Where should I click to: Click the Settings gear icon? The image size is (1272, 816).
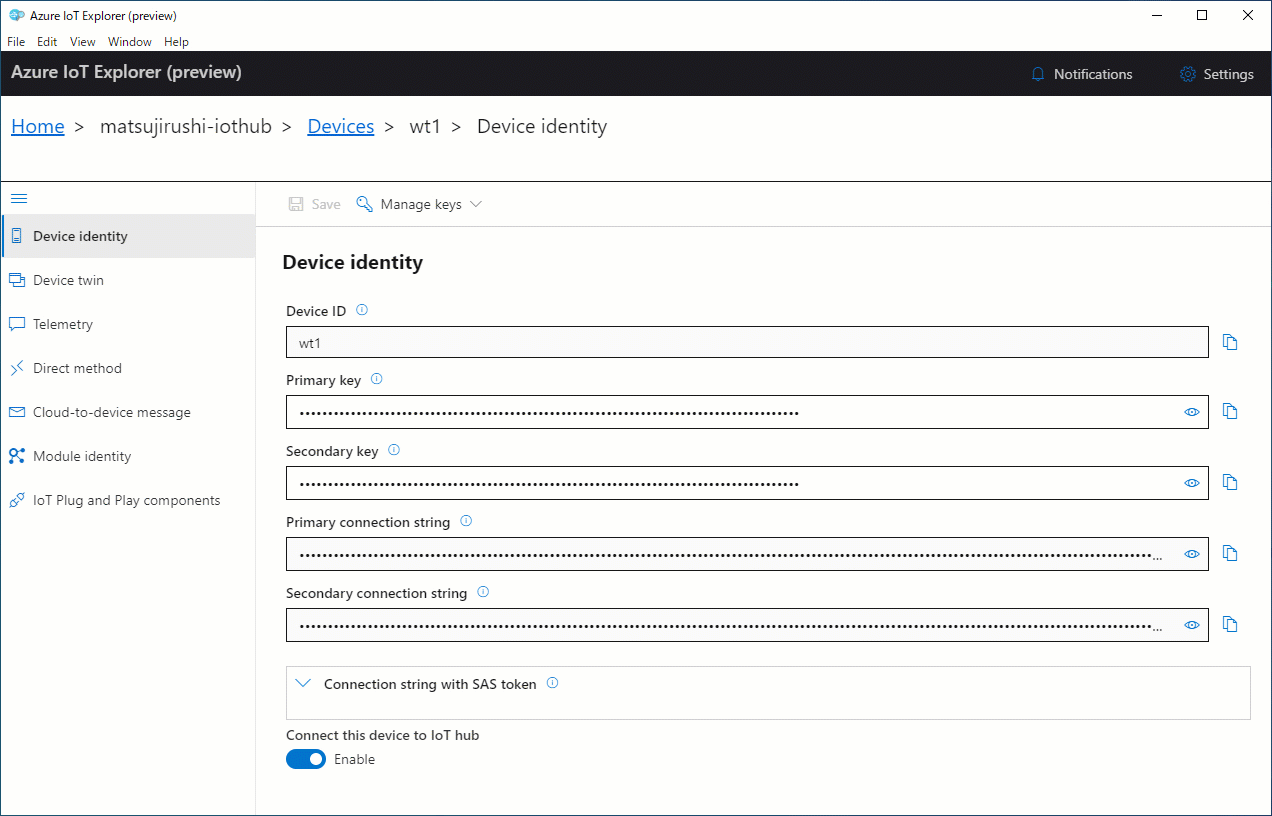pos(1188,74)
